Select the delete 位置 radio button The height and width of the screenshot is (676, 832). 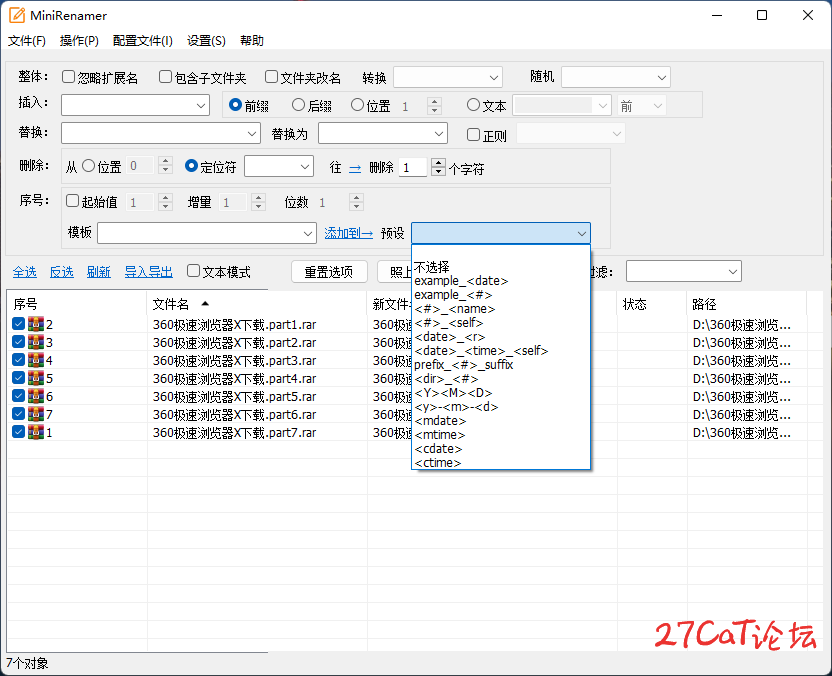tap(89, 166)
